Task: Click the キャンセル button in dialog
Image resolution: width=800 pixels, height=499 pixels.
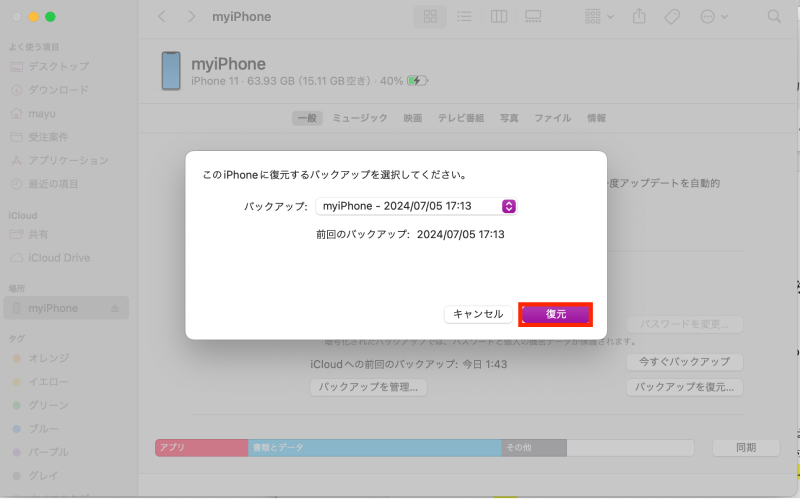Action: [478, 314]
